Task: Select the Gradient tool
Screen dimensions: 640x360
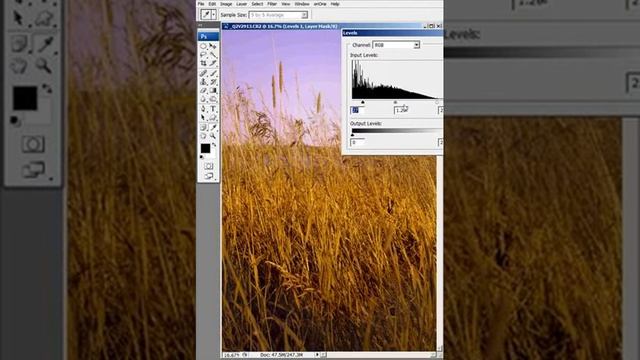Action: 213,90
